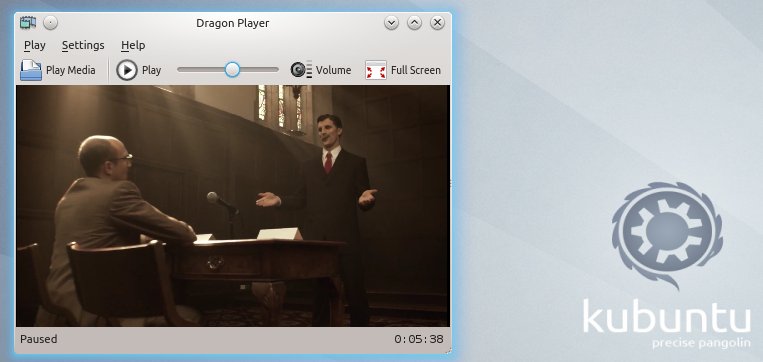This screenshot has width=763, height=362.
Task: Toggle the round pin-on-all-desktops titlebar button
Action: [51, 23]
